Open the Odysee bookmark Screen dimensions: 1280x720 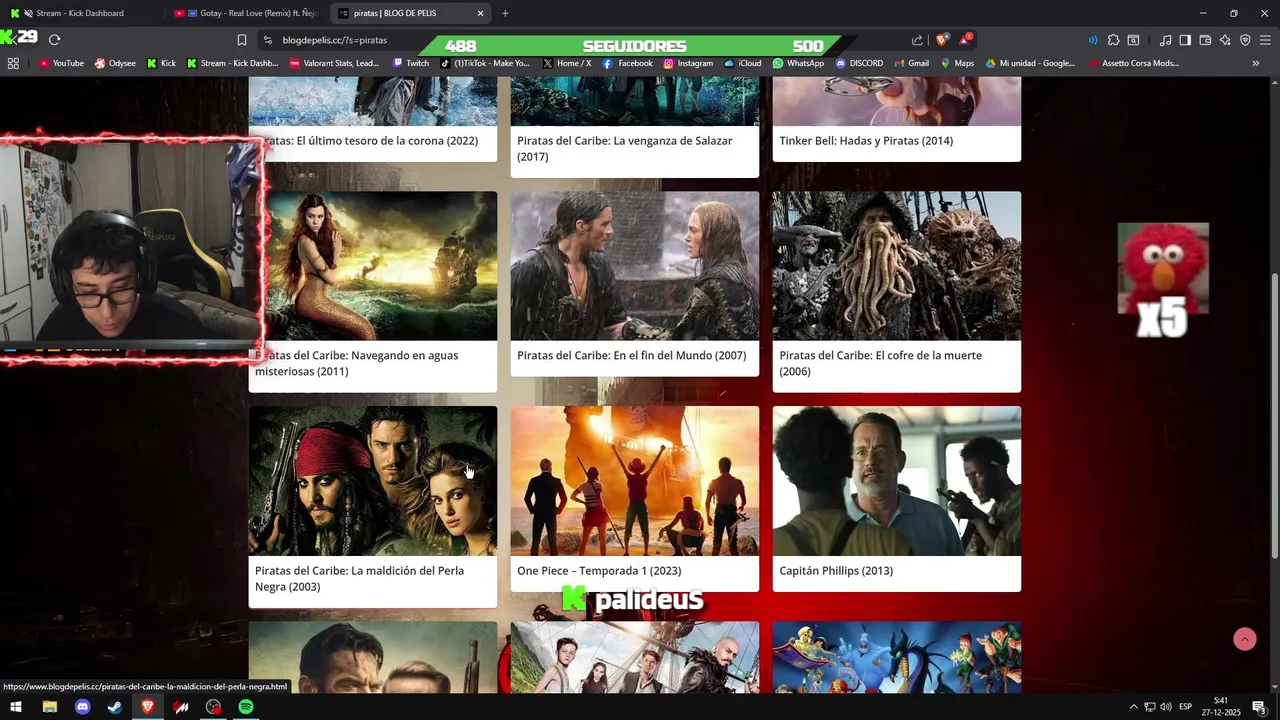pyautogui.click(x=115, y=63)
